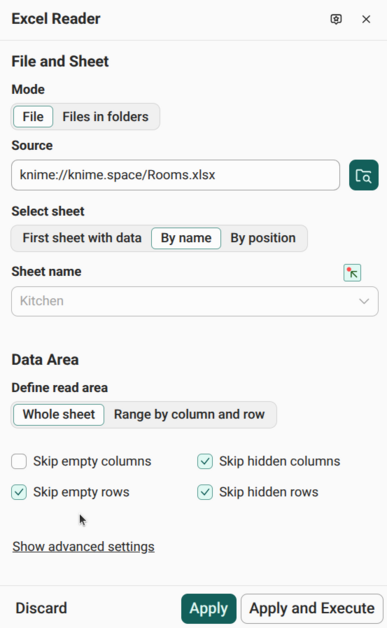Enable Skip empty columns checkbox
This screenshot has width=387, height=628.
click(19, 461)
